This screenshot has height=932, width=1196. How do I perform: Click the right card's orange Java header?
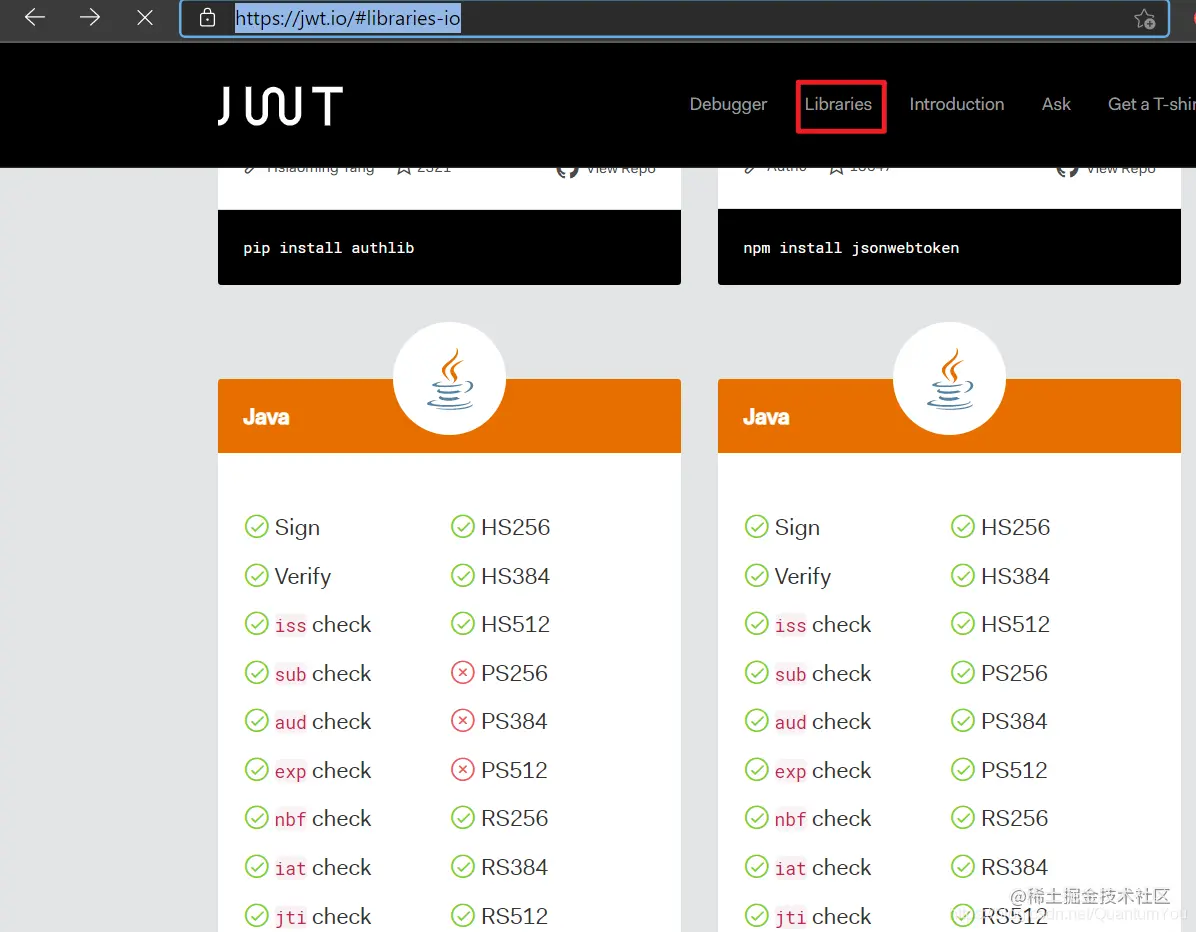949,416
